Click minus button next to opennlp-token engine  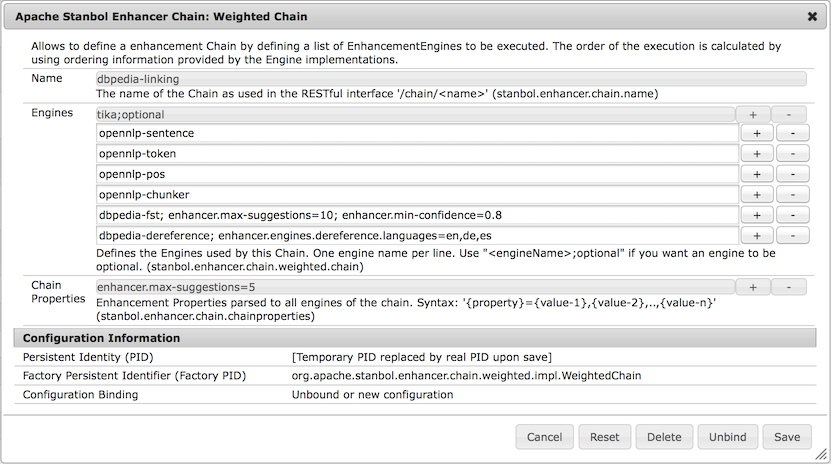point(792,154)
